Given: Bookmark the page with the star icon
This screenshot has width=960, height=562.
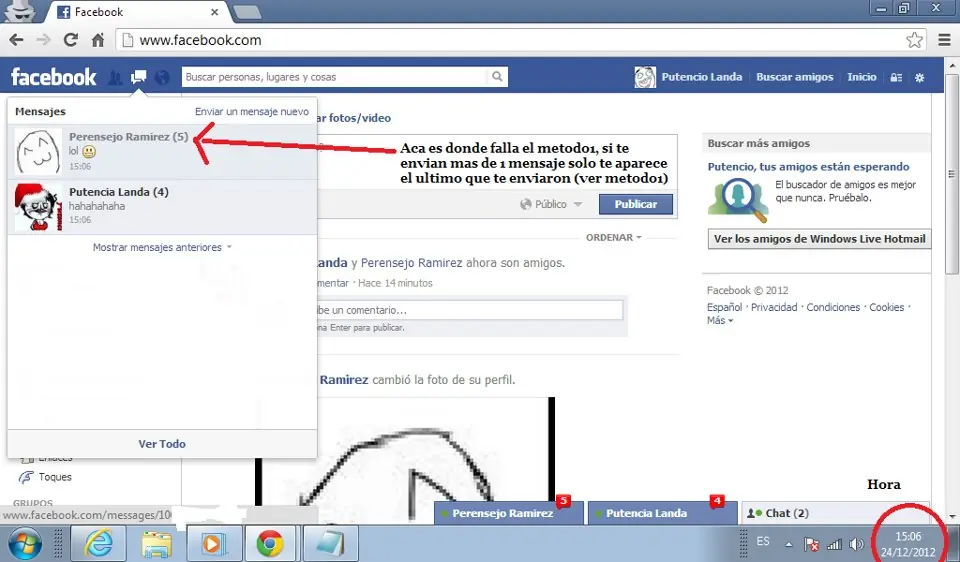Looking at the screenshot, I should (914, 40).
